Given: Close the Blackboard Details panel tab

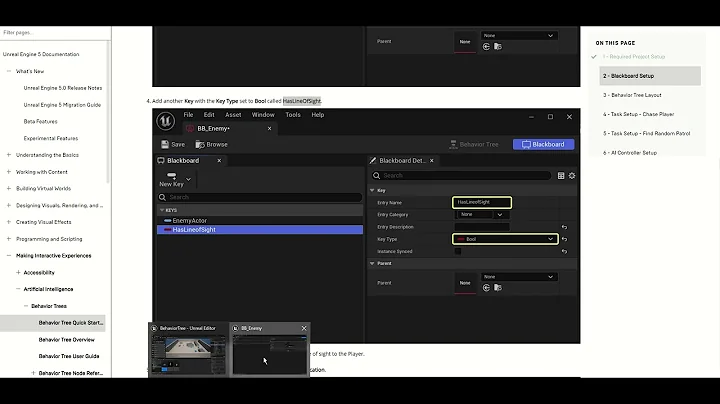Looking at the screenshot, I should [x=432, y=160].
